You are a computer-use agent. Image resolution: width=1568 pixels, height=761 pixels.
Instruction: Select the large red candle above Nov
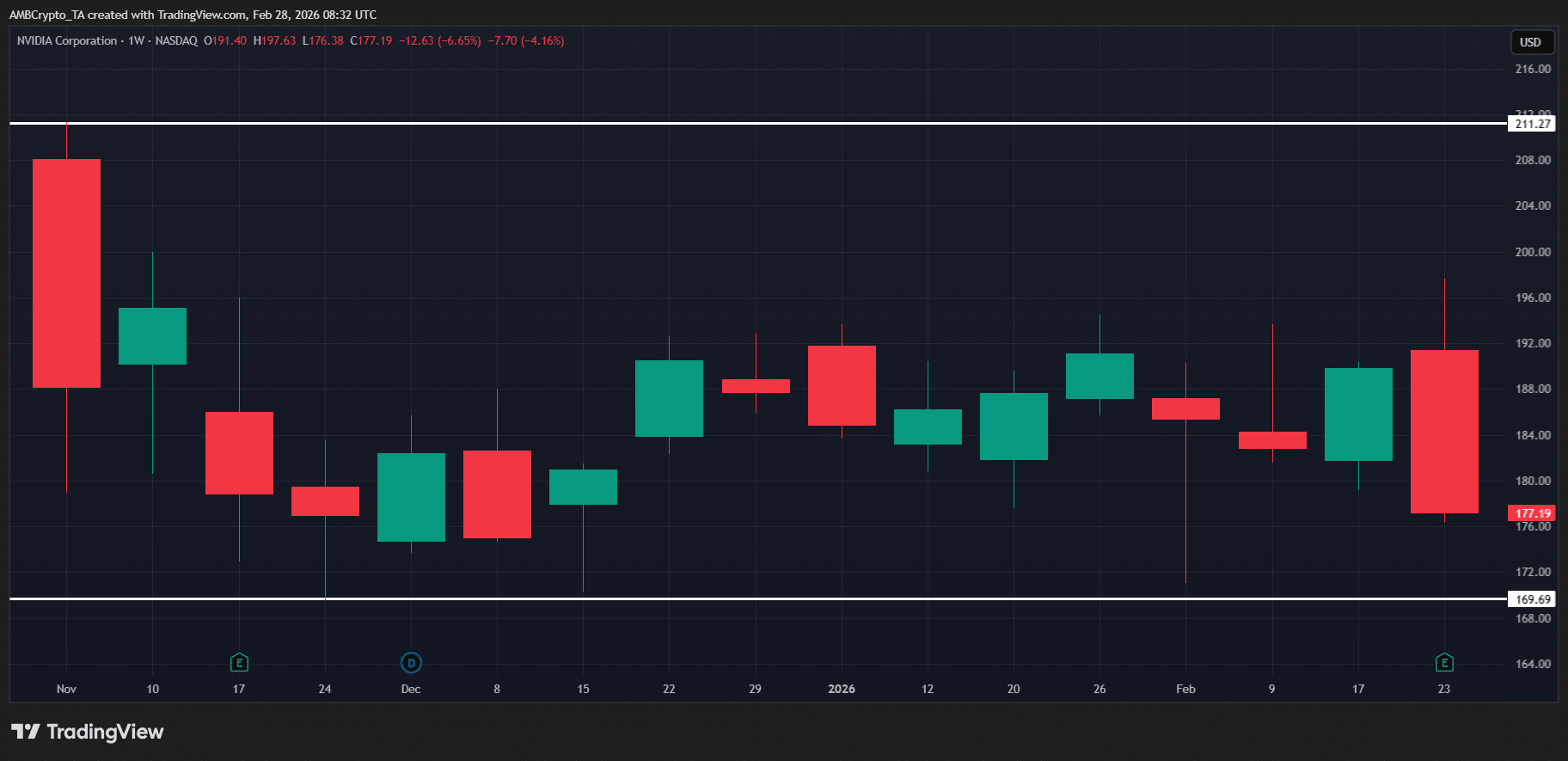tap(66, 273)
